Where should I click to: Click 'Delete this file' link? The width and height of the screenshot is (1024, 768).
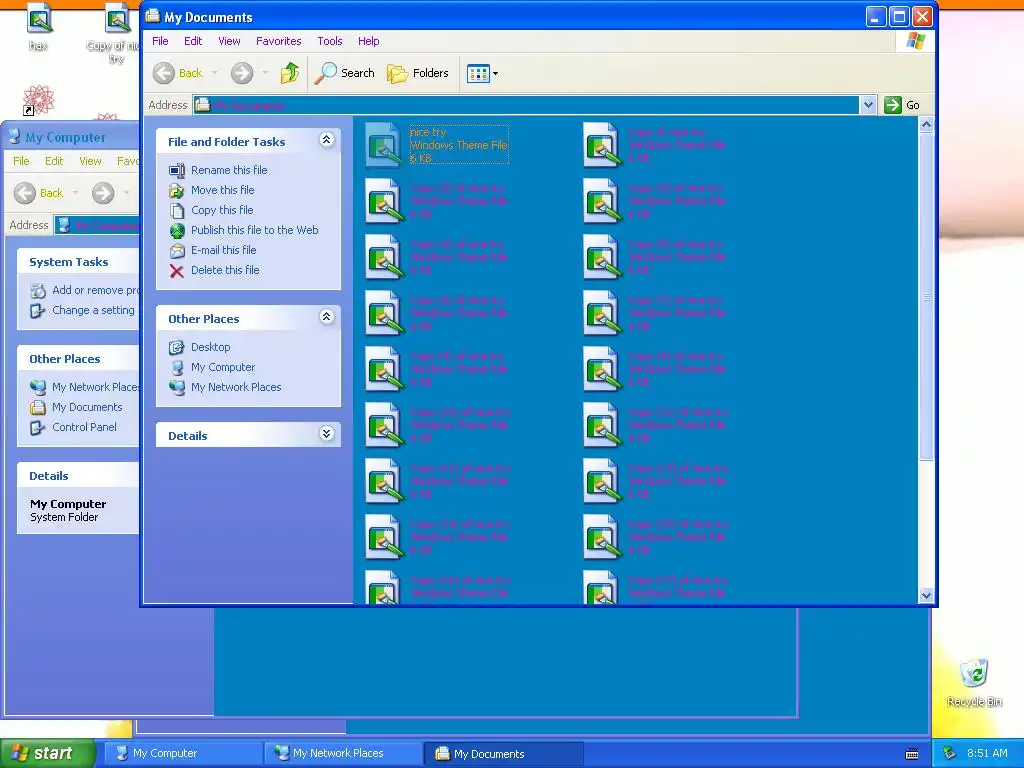[225, 270]
